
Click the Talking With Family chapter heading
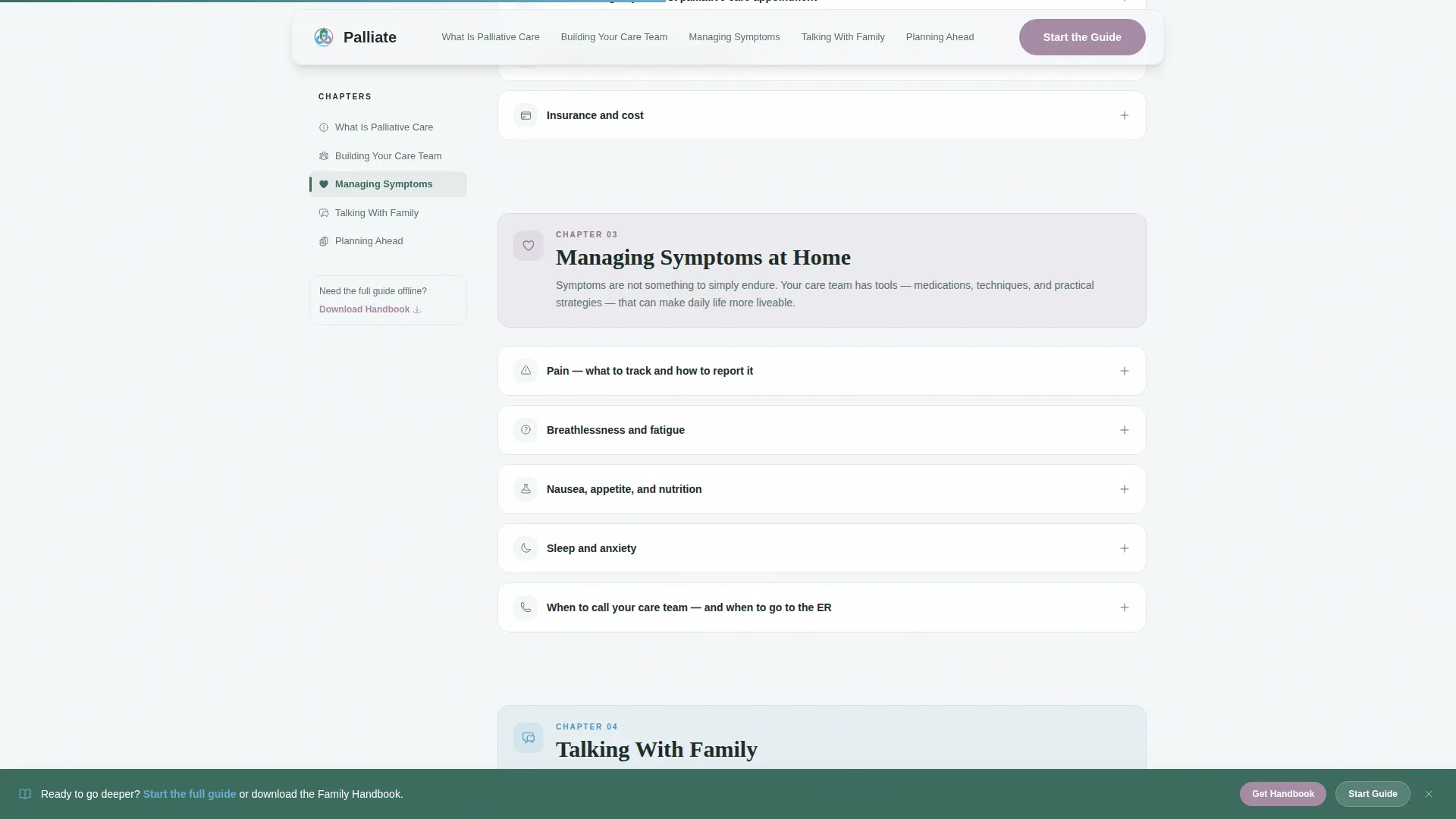657,749
